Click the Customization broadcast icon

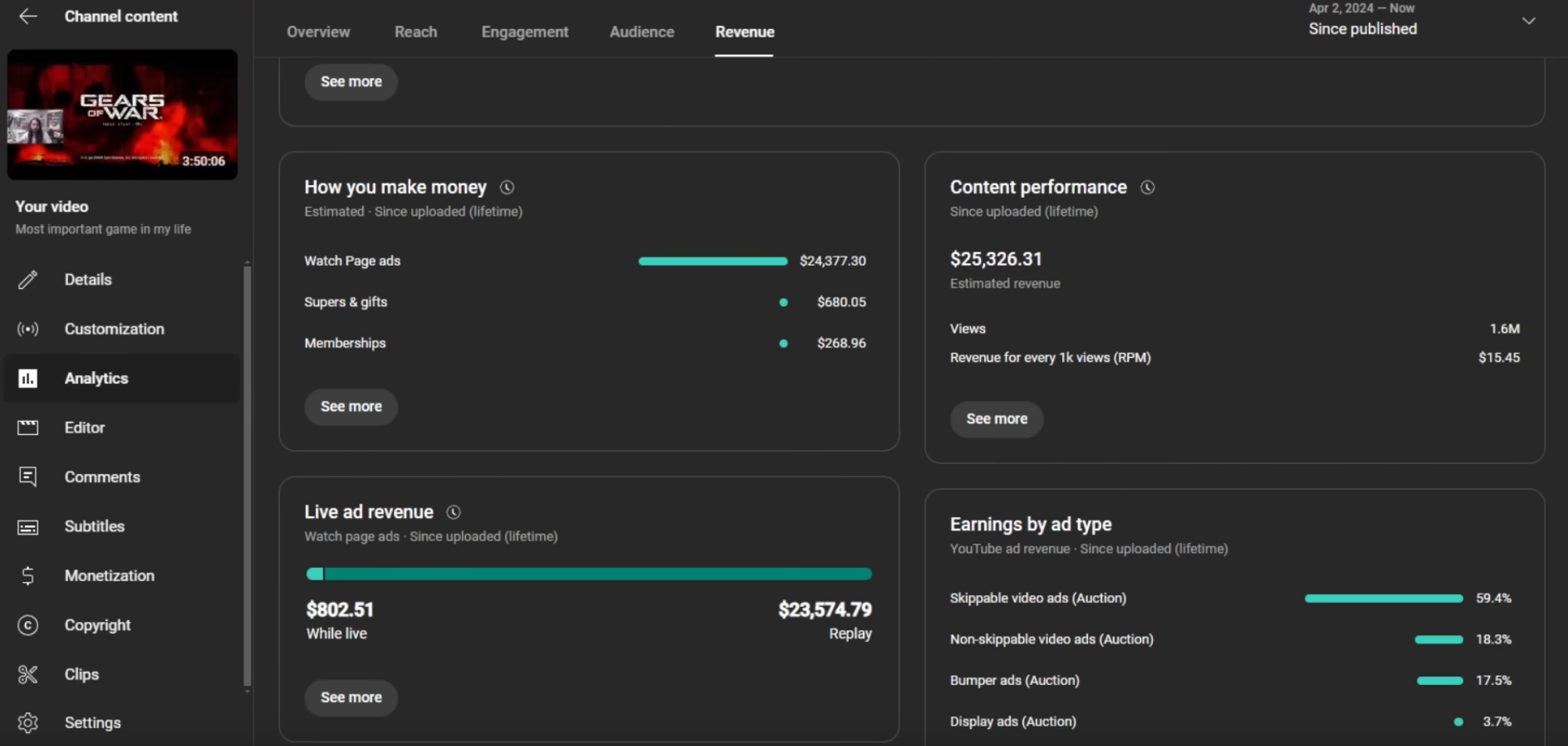28,329
